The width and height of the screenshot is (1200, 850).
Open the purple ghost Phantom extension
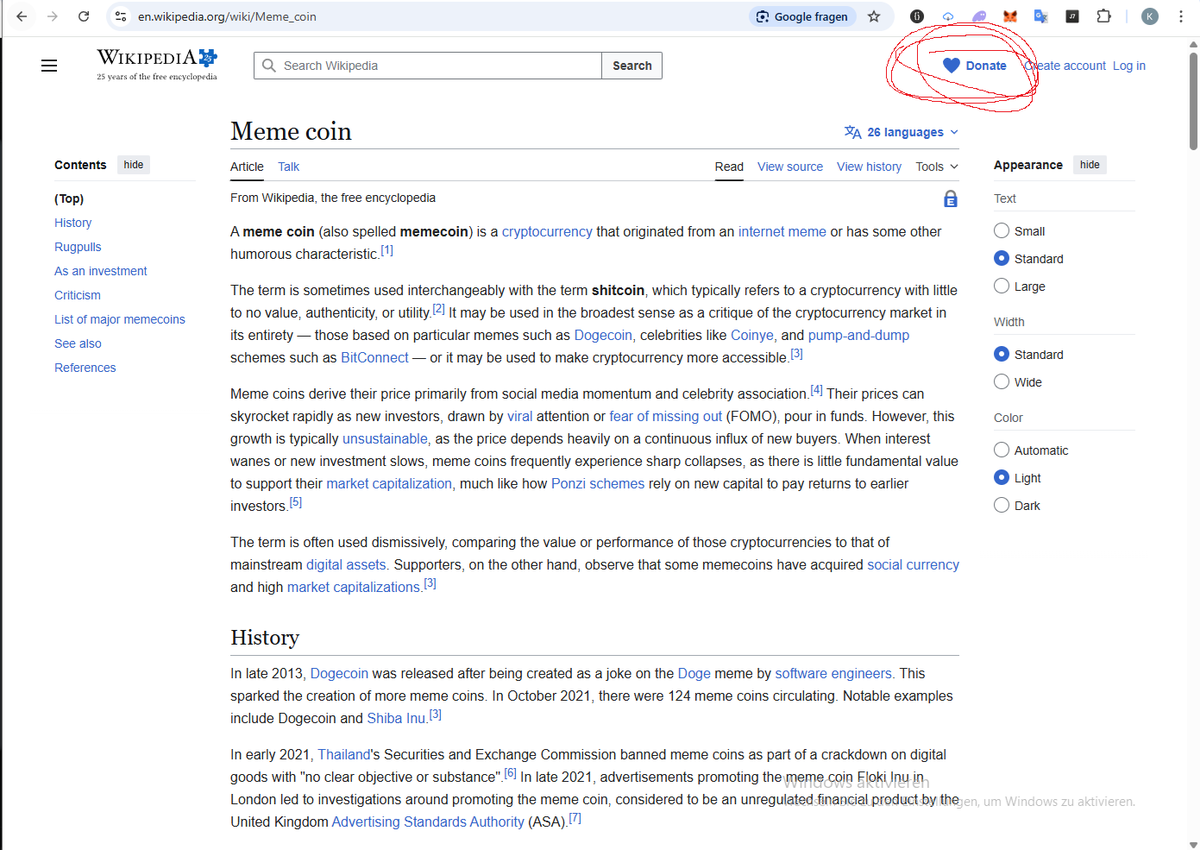coord(979,17)
